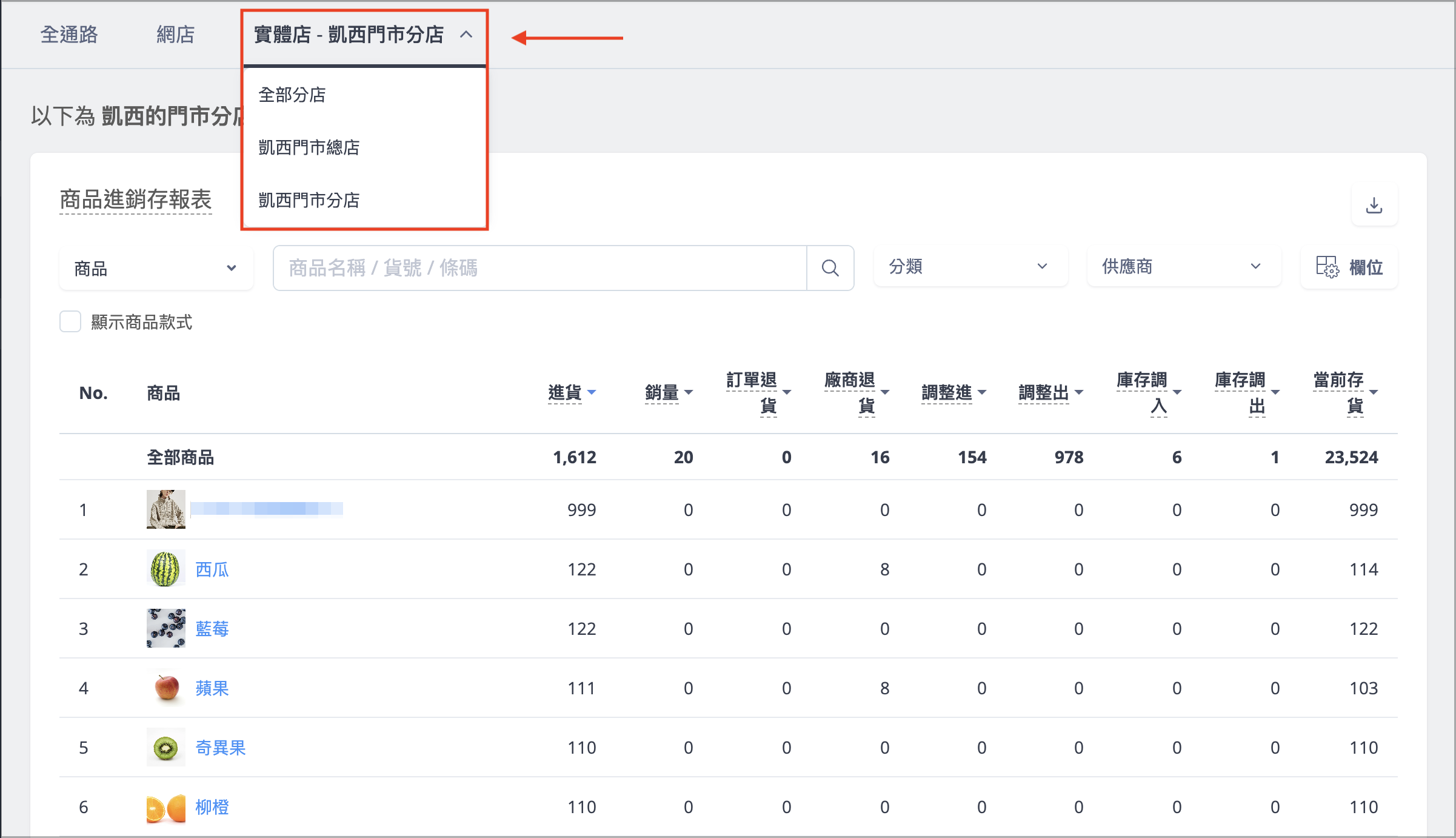
Task: Switch to the 全通路 tab
Action: [69, 35]
